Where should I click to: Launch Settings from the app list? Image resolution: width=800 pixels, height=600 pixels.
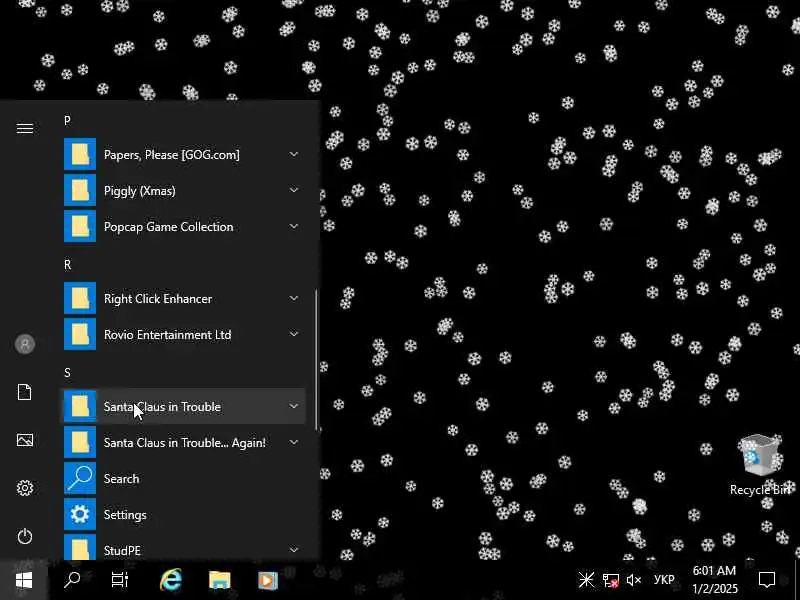click(183, 514)
